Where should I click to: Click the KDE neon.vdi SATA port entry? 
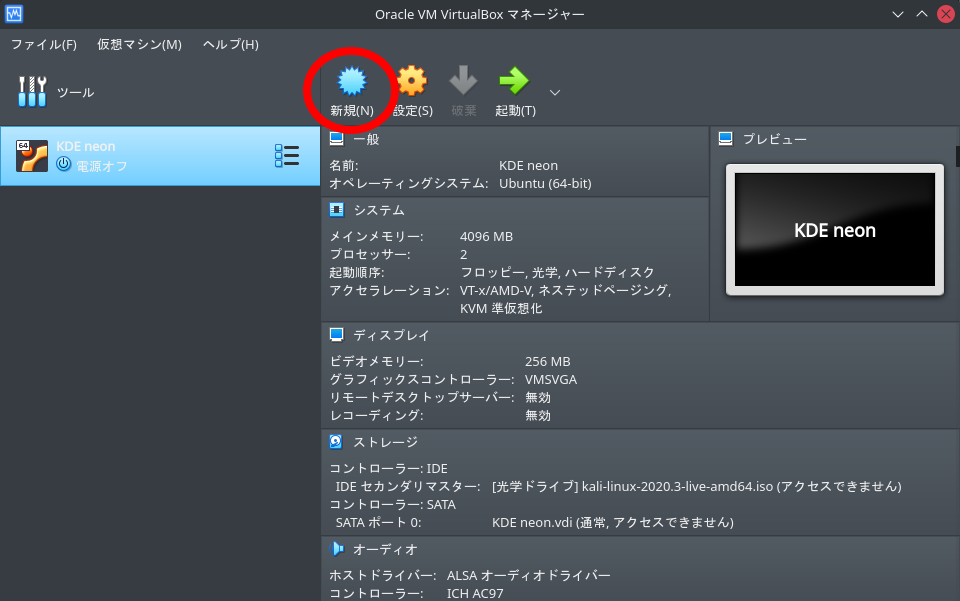(x=613, y=522)
